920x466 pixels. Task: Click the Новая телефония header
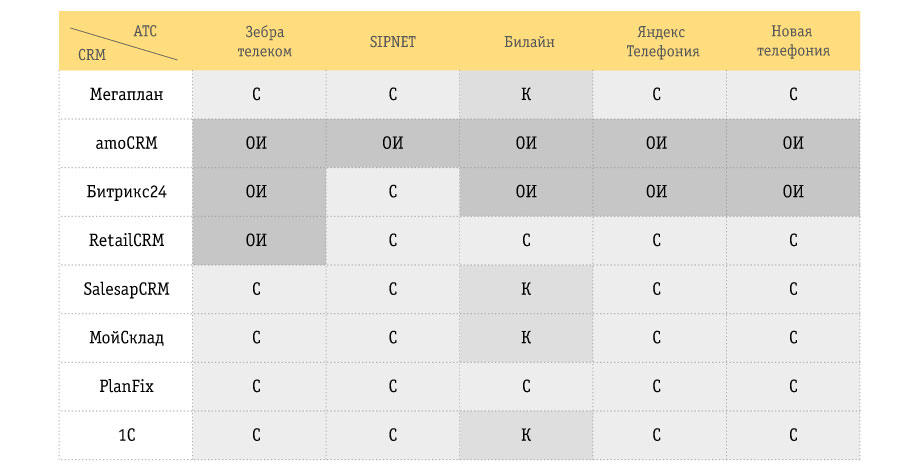pos(793,41)
